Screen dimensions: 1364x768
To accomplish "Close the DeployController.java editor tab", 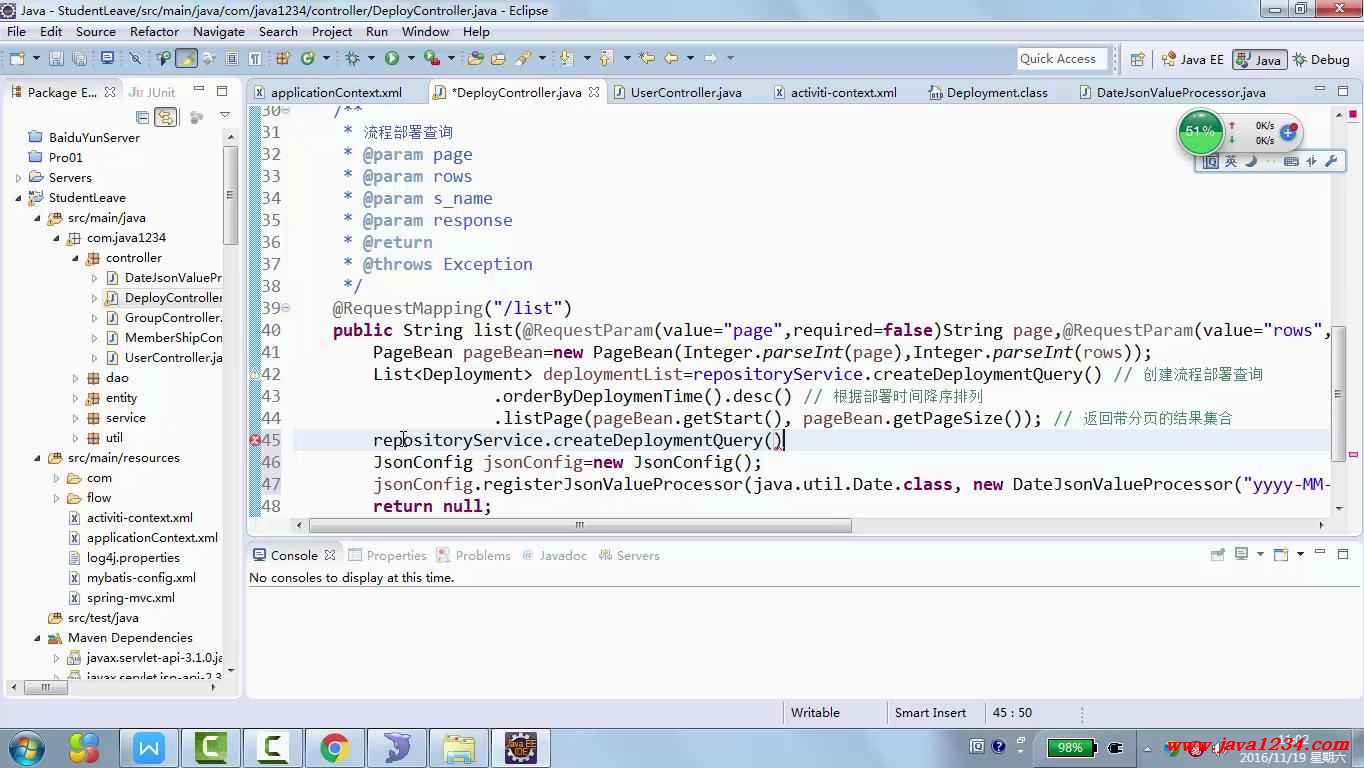I will [594, 92].
